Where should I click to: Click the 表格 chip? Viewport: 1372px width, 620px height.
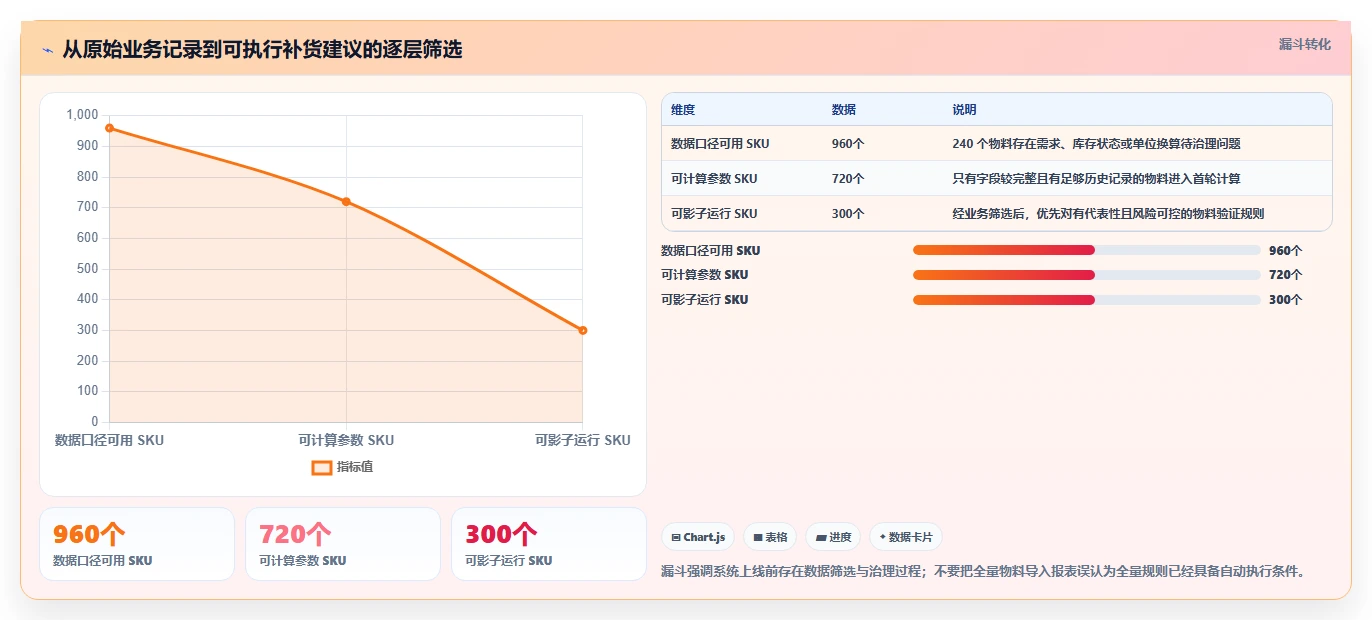tap(769, 537)
